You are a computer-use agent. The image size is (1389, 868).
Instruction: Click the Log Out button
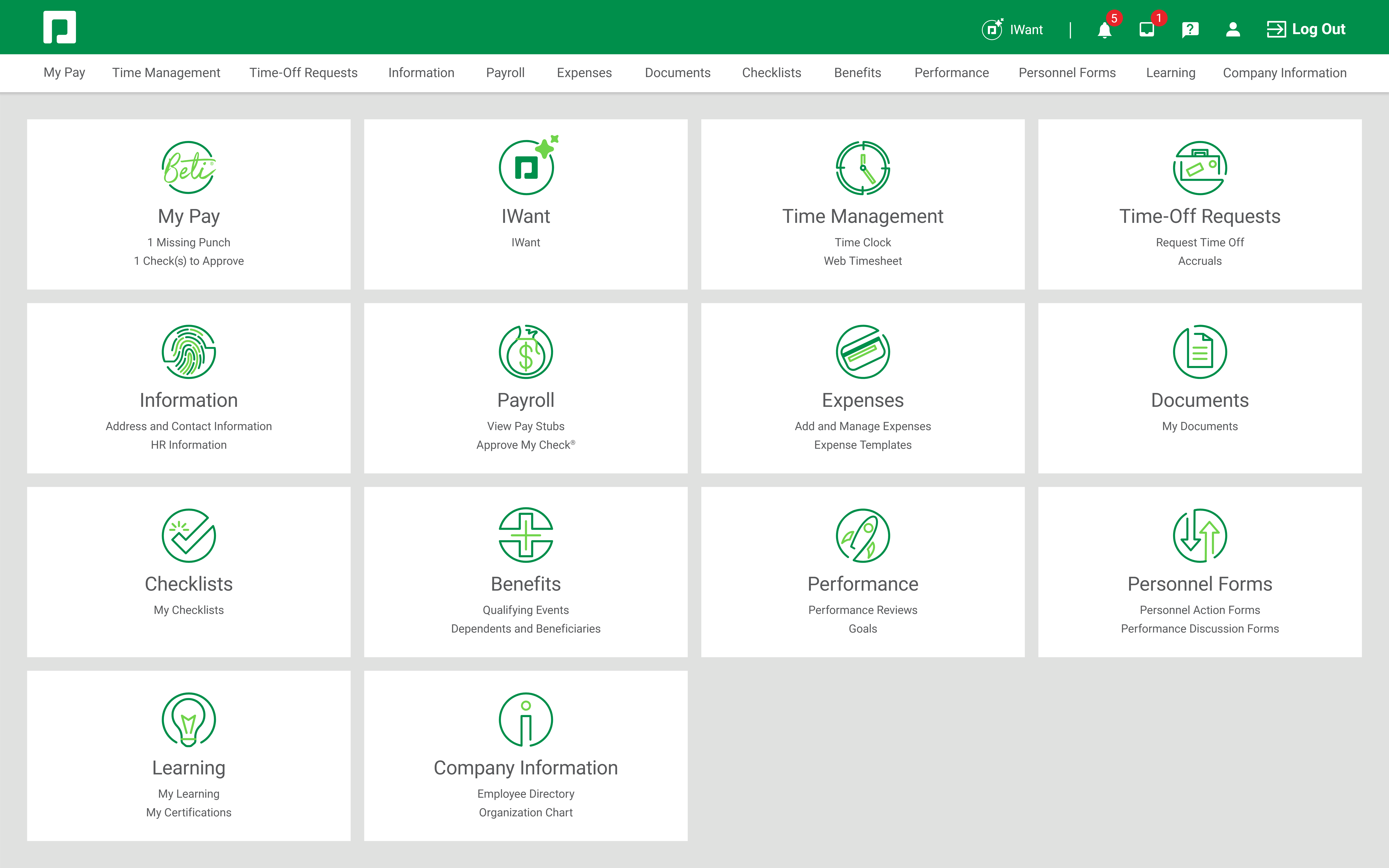[x=1306, y=29]
